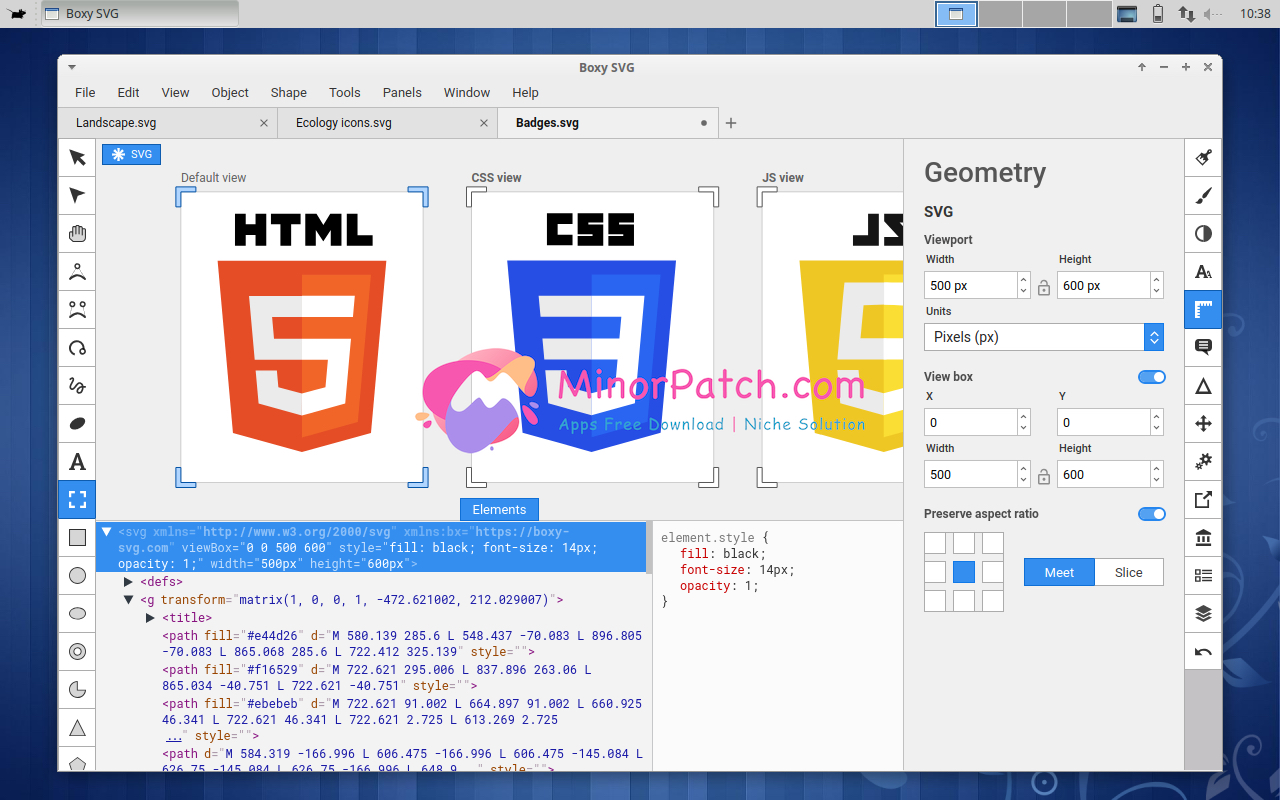This screenshot has height=800, width=1280.
Task: Pick the Freehand squiggle tool
Action: click(77, 385)
